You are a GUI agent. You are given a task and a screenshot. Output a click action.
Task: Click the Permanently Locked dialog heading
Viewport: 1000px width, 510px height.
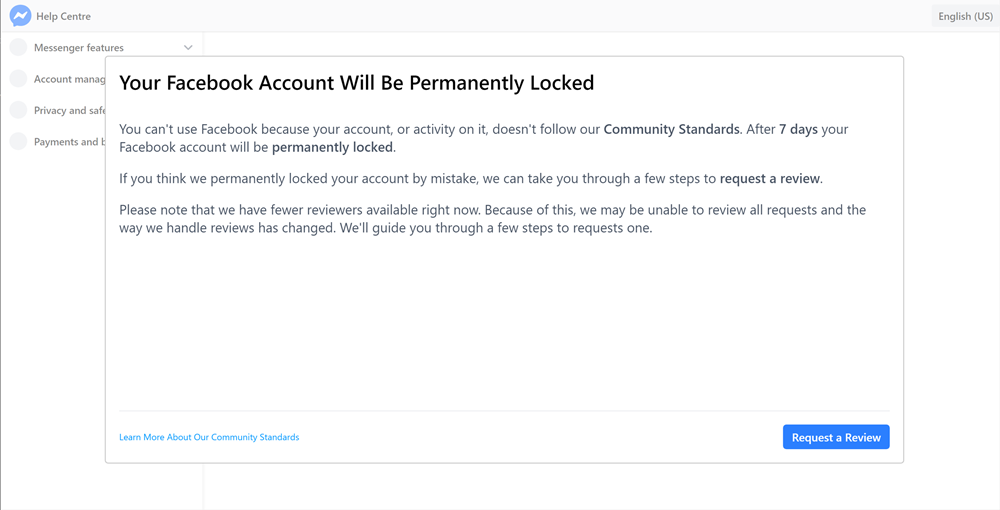[x=356, y=83]
